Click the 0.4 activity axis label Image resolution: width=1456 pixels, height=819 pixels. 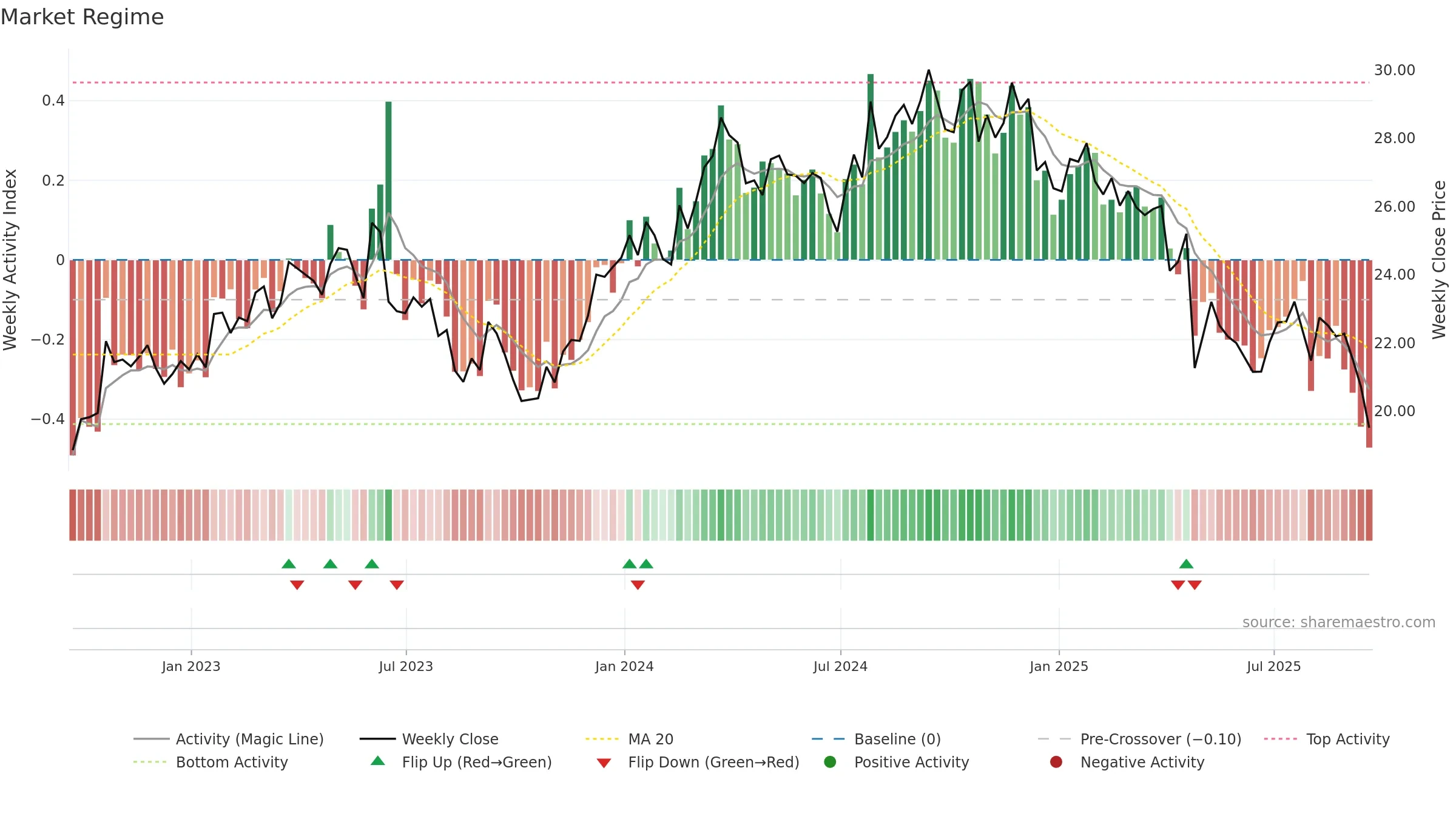(x=53, y=101)
